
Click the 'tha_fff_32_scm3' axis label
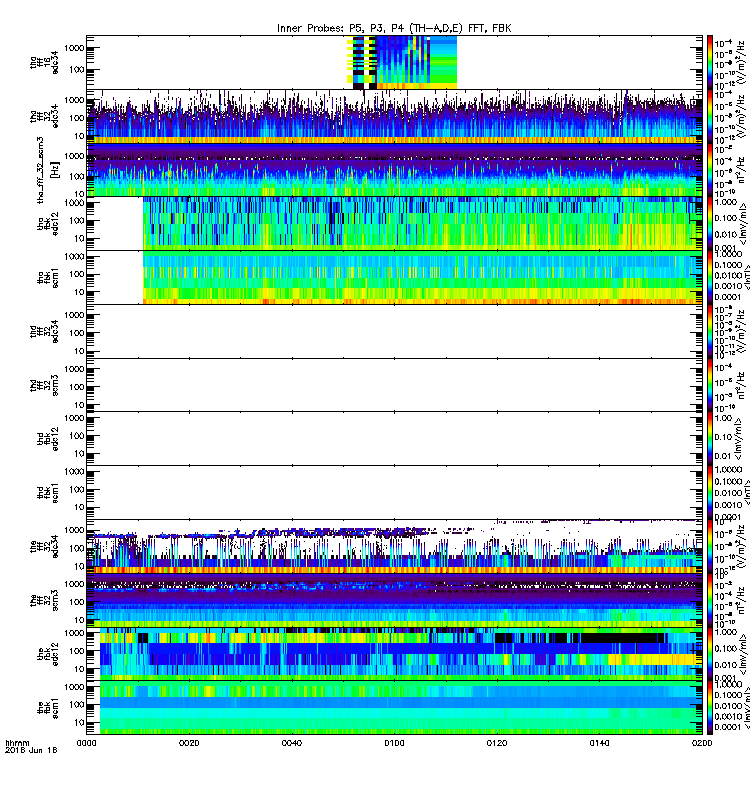40,170
